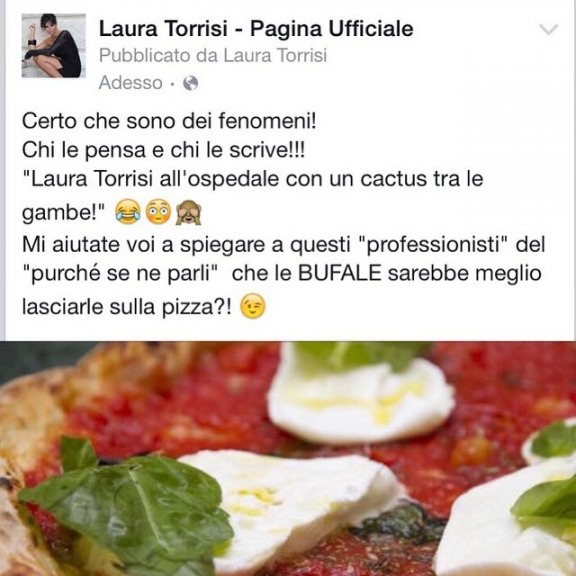
Task: Open the attached pizza photo
Action: (288, 458)
